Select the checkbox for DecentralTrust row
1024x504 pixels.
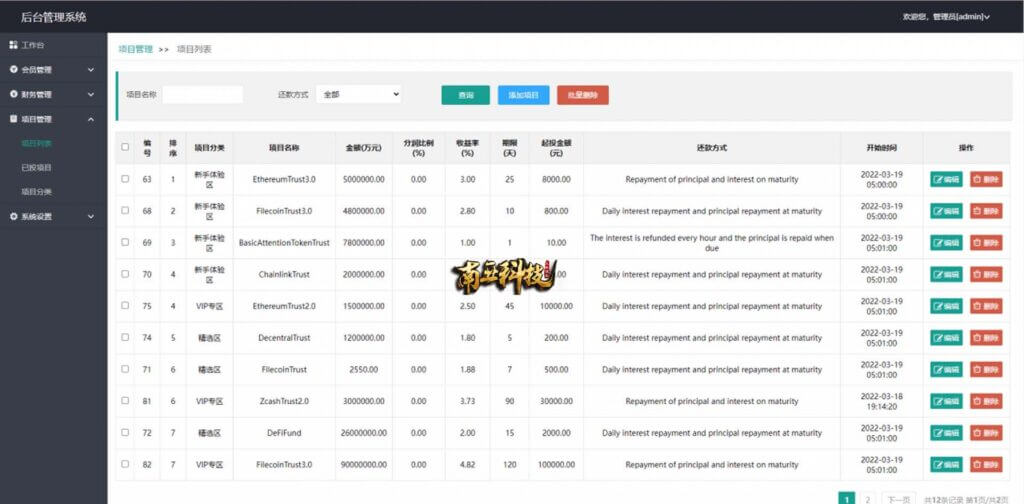point(125,338)
